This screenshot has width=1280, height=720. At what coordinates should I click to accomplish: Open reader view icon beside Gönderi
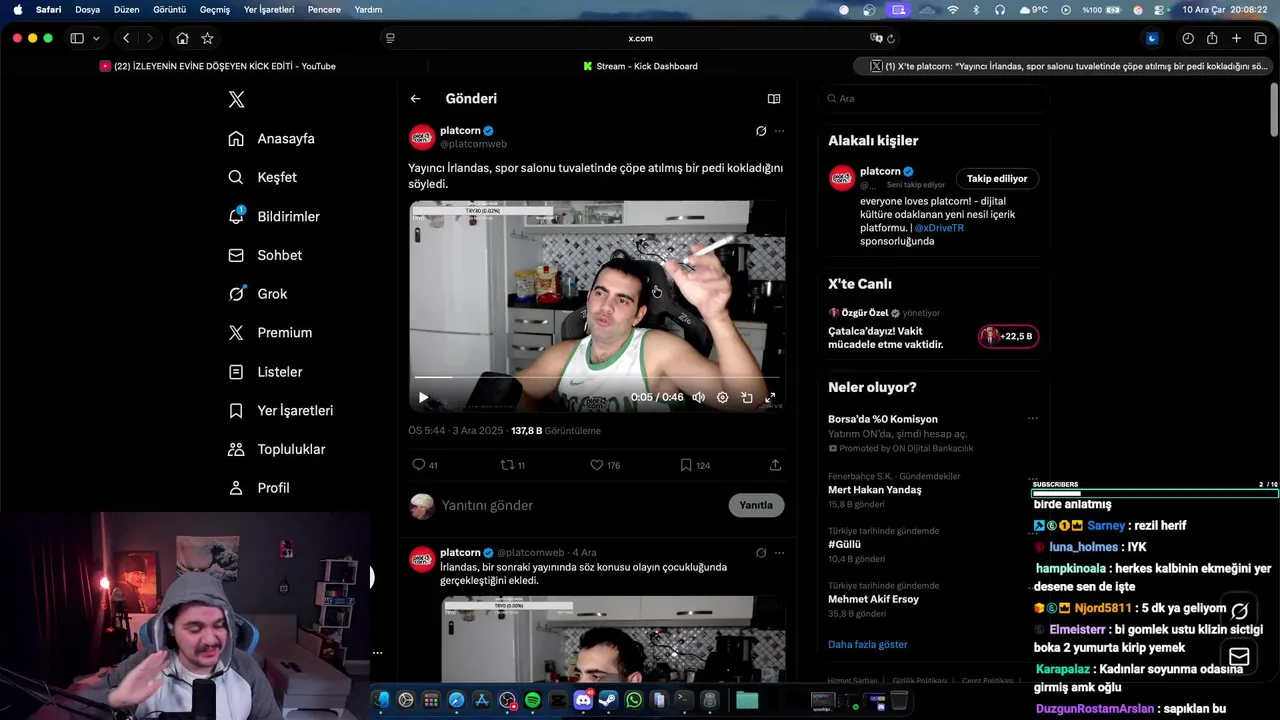click(x=773, y=99)
